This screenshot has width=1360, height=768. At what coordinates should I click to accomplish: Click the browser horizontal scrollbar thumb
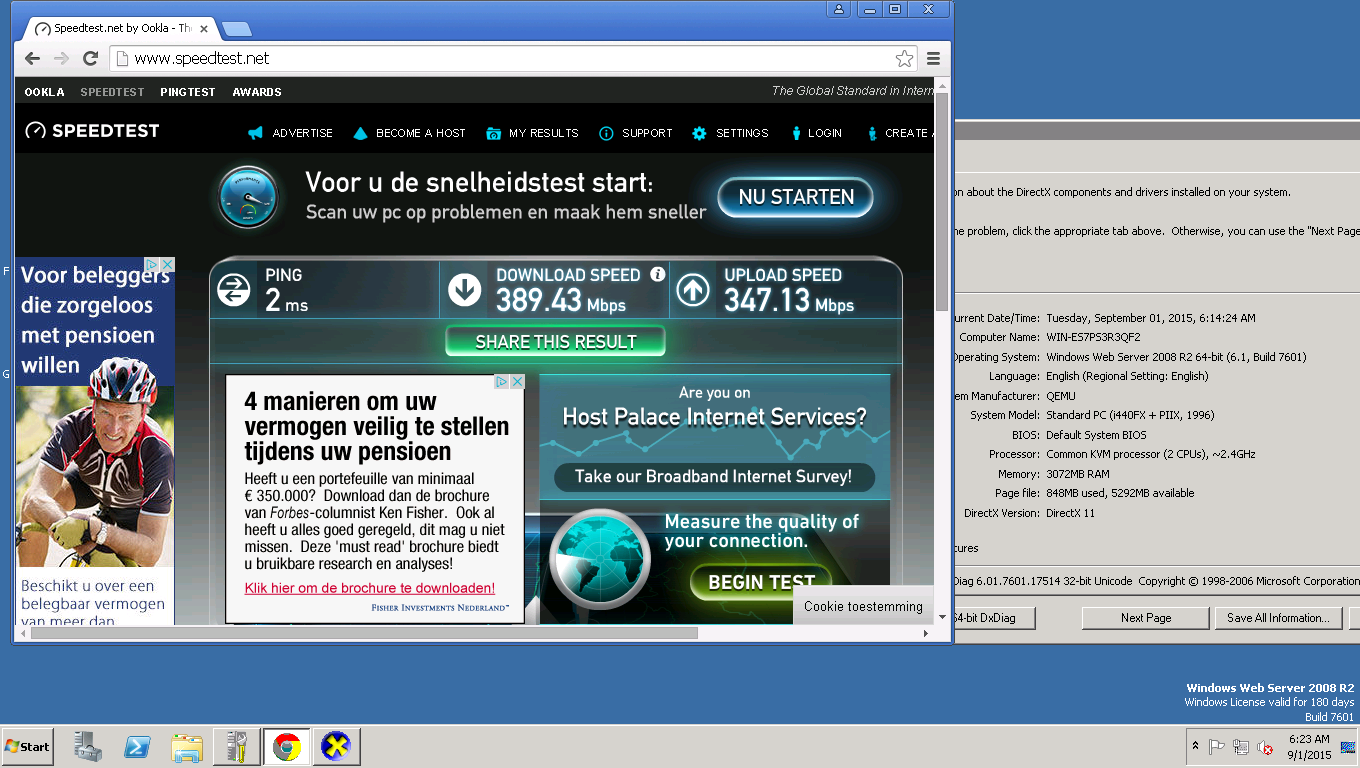[364, 633]
